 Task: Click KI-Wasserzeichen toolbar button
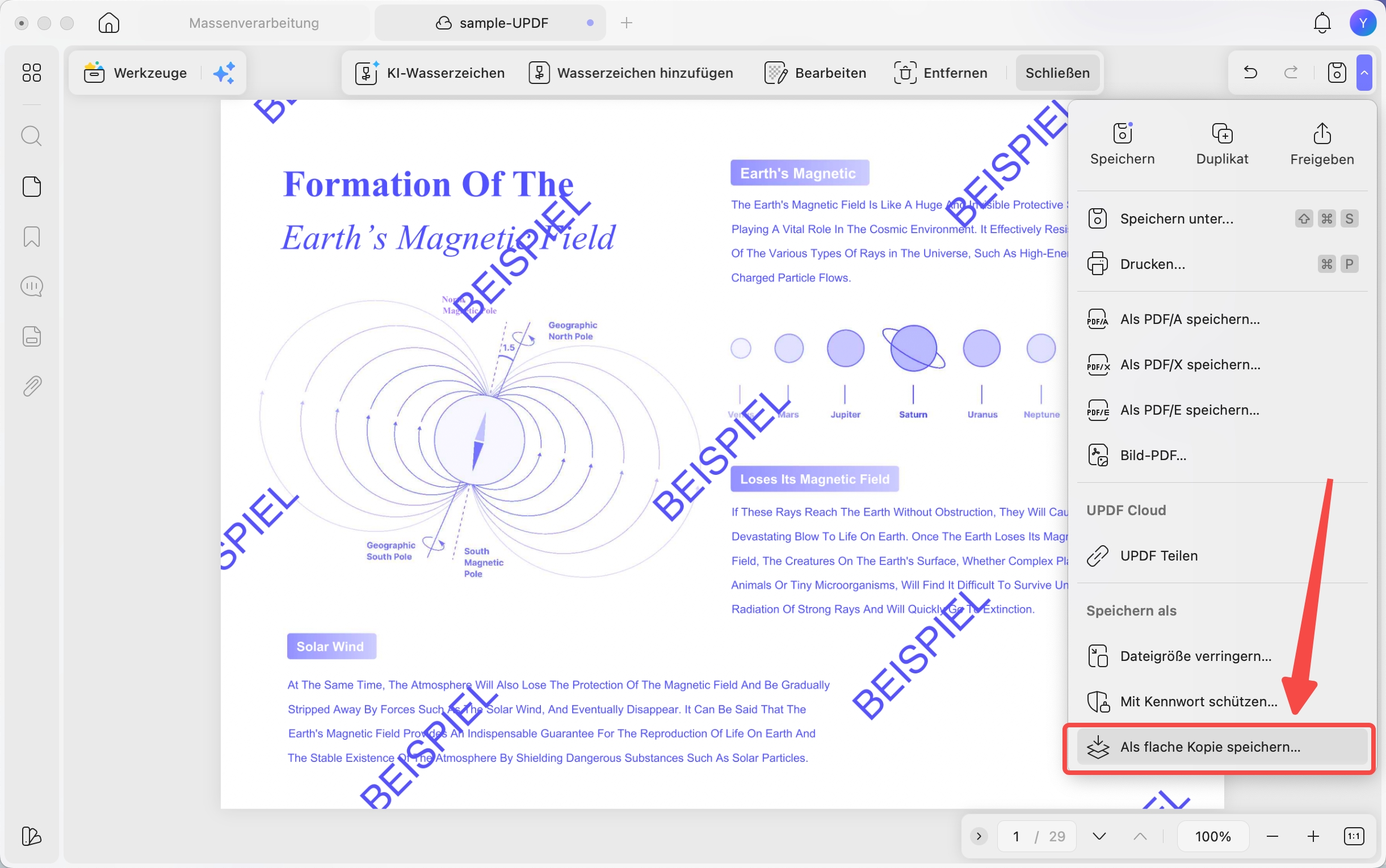430,73
